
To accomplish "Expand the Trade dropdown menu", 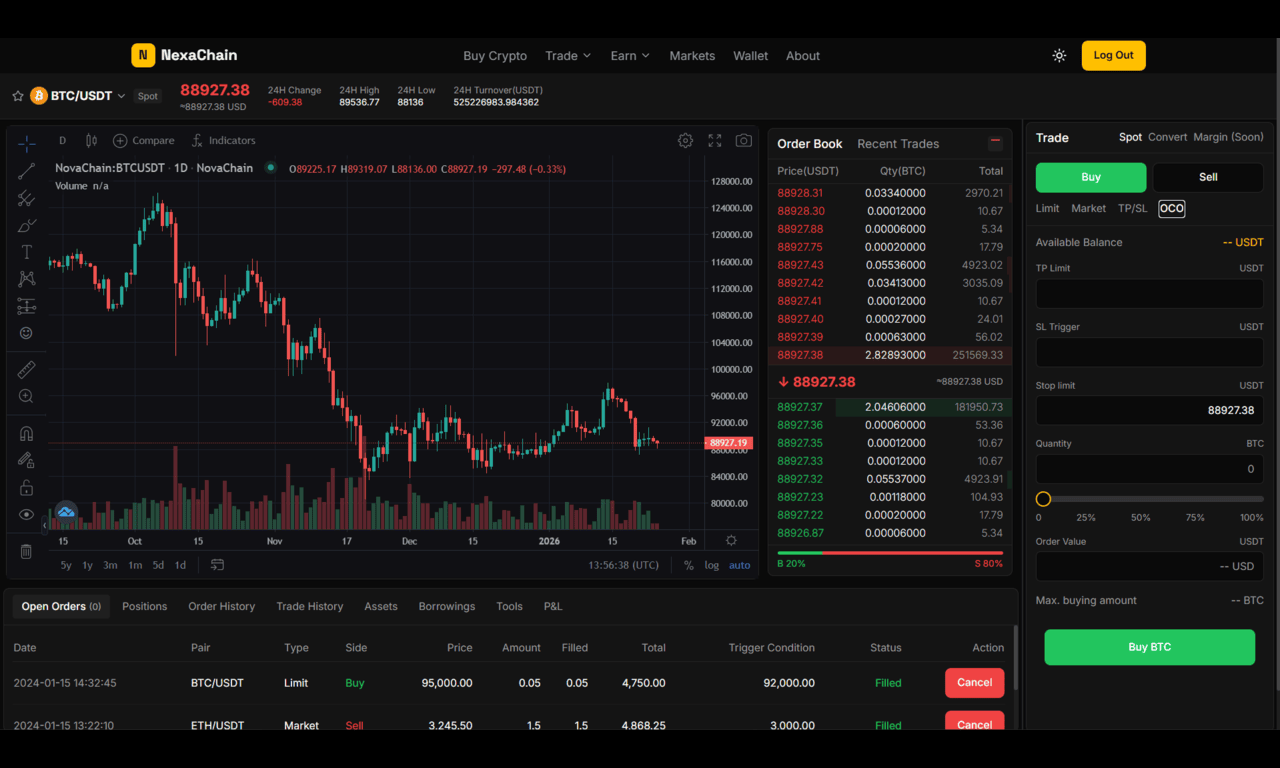I will pyautogui.click(x=568, y=56).
